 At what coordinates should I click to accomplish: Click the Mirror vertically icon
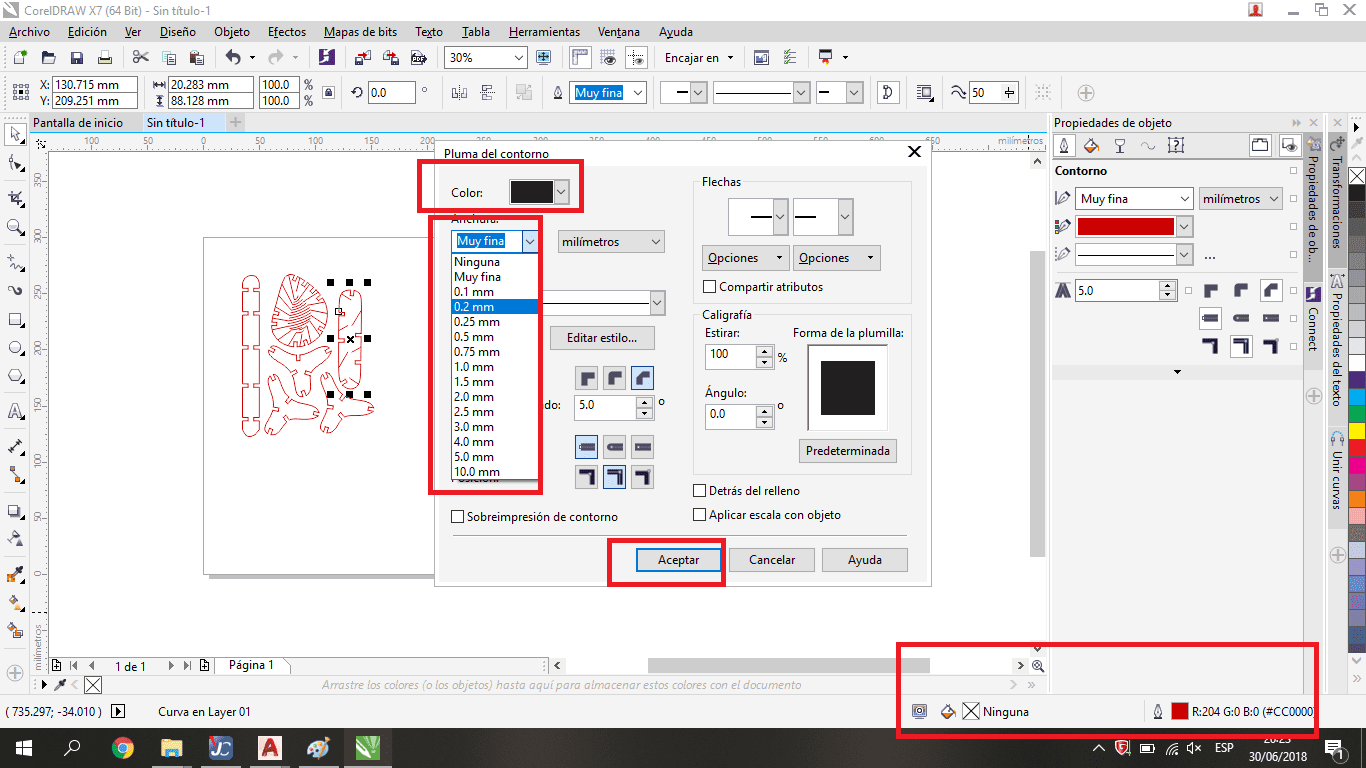click(x=488, y=93)
